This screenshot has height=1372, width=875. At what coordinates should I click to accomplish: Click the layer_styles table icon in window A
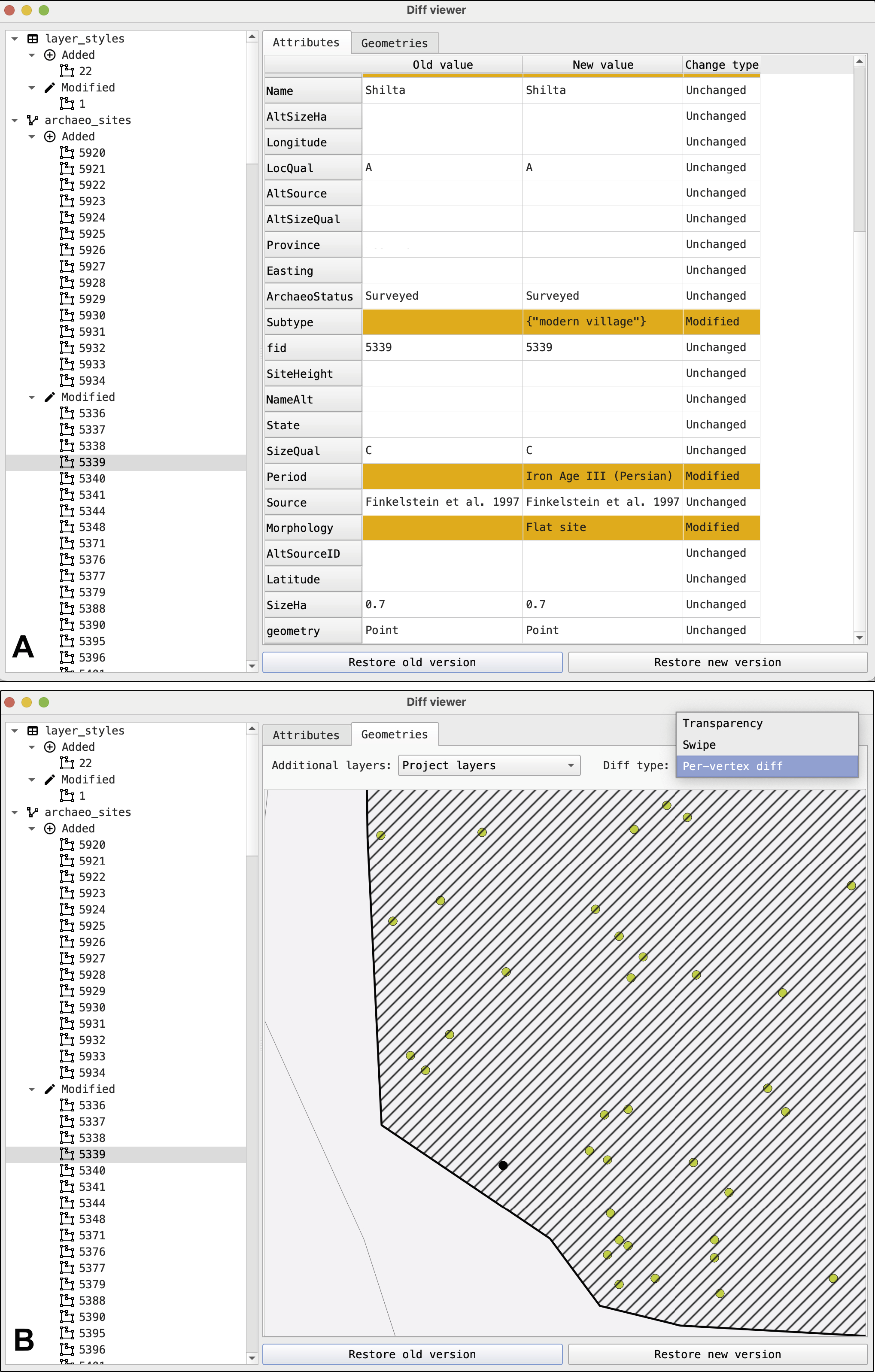coord(33,39)
